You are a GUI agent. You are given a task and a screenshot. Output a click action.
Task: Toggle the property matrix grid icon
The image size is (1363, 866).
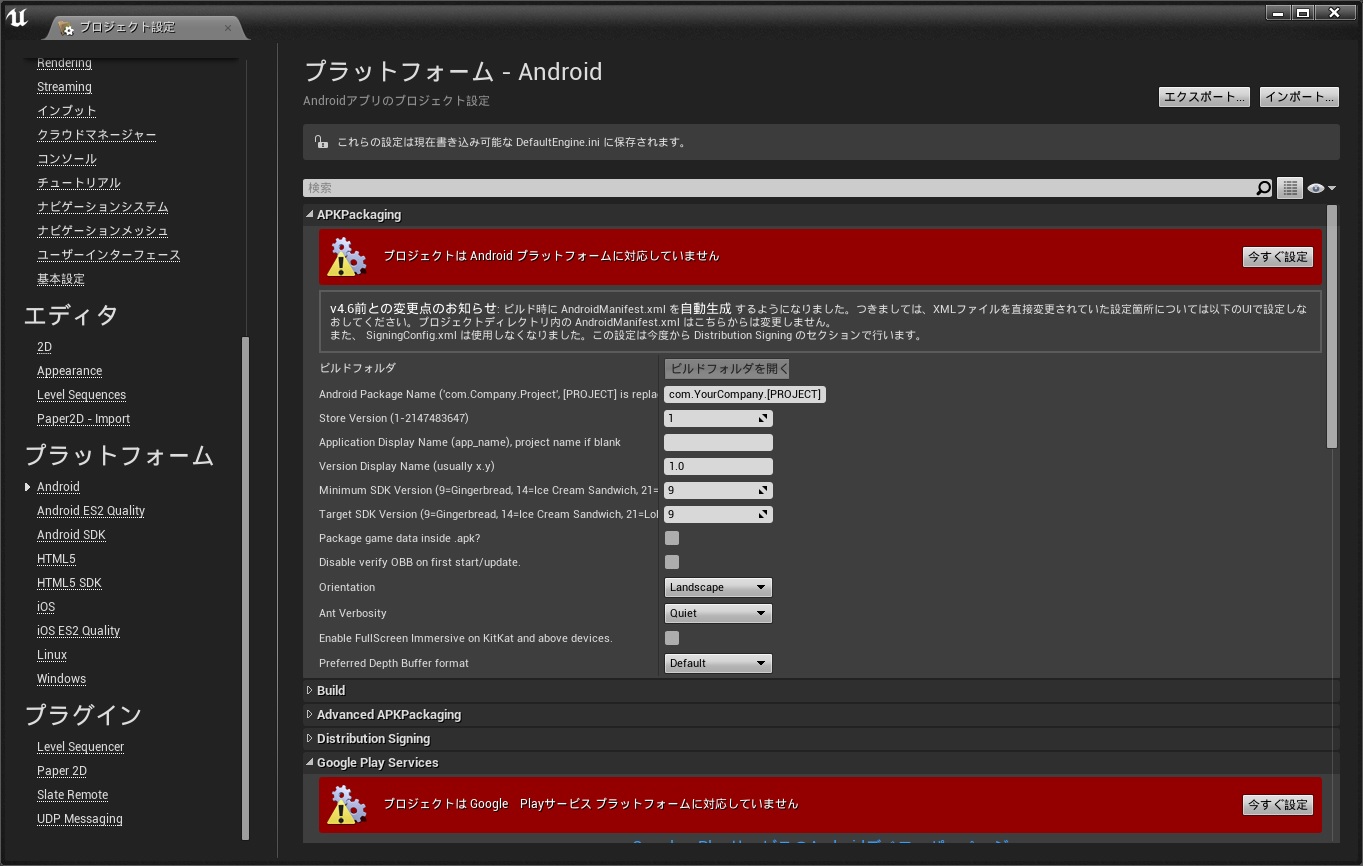pyautogui.click(x=1289, y=188)
